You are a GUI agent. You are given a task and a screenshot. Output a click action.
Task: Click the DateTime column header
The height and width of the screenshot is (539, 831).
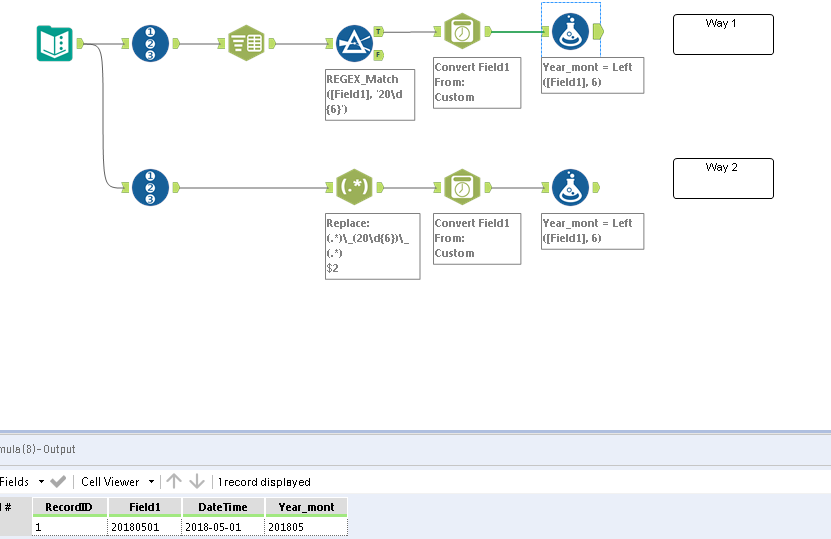[x=223, y=507]
